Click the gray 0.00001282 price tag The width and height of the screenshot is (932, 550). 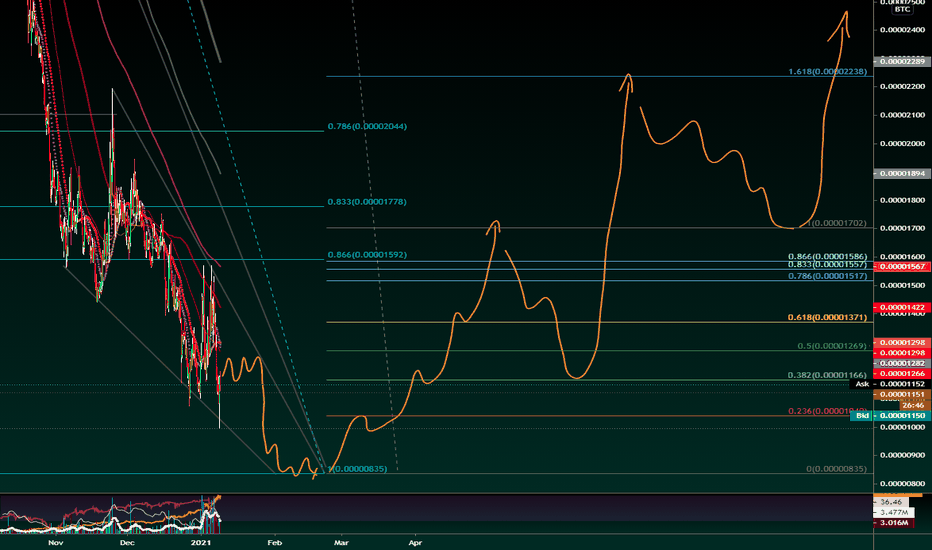coord(902,363)
